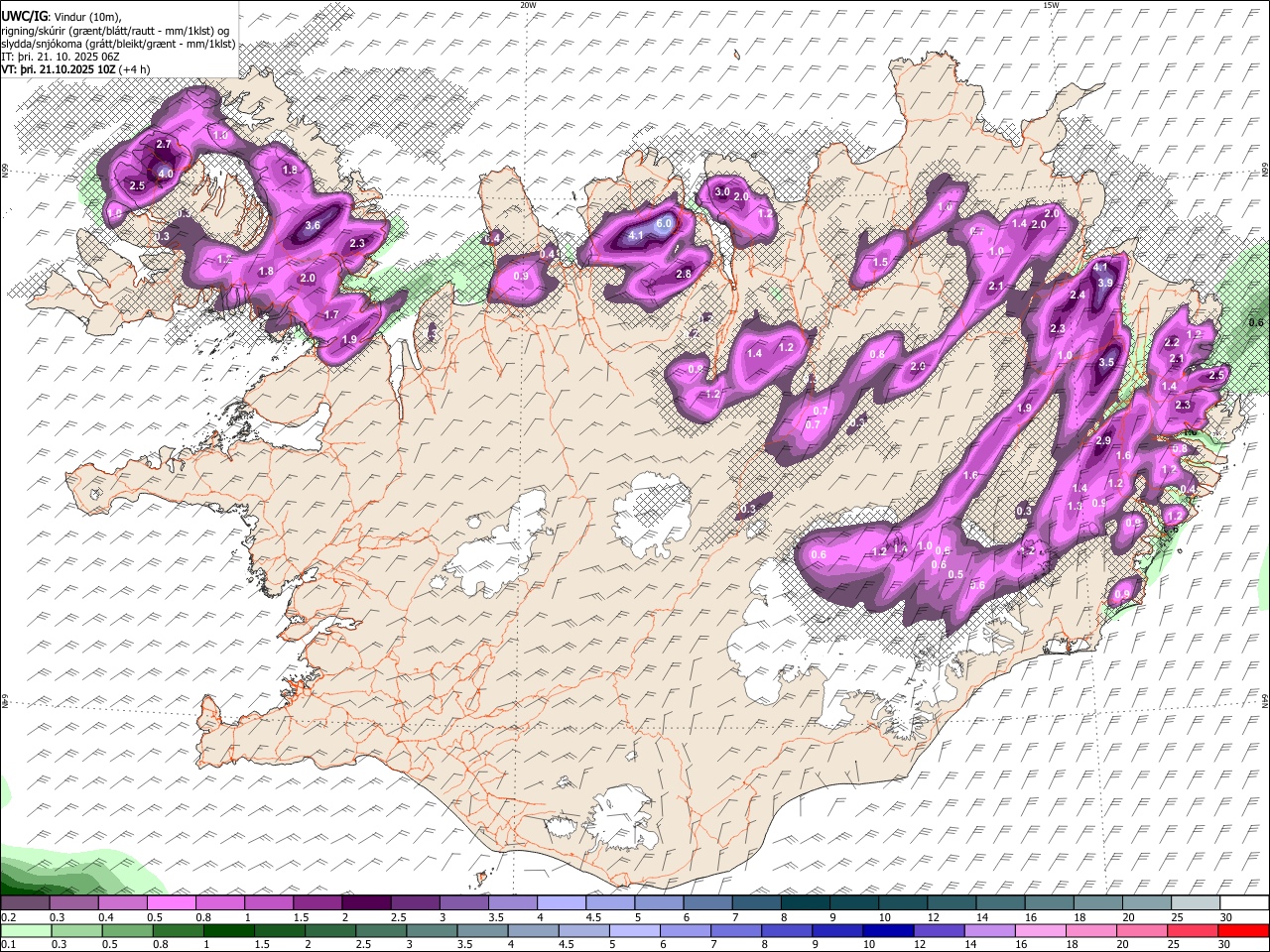Click the white 30 swatch ending the upper scale
Image resolution: width=1270 pixels, height=952 pixels.
(x=1244, y=903)
